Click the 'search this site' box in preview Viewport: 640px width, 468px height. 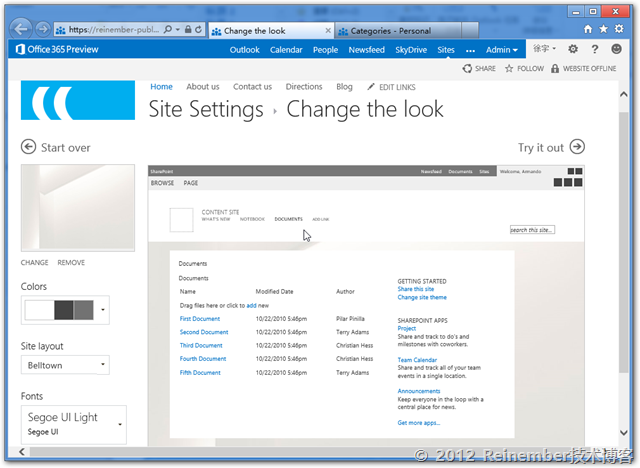532,230
